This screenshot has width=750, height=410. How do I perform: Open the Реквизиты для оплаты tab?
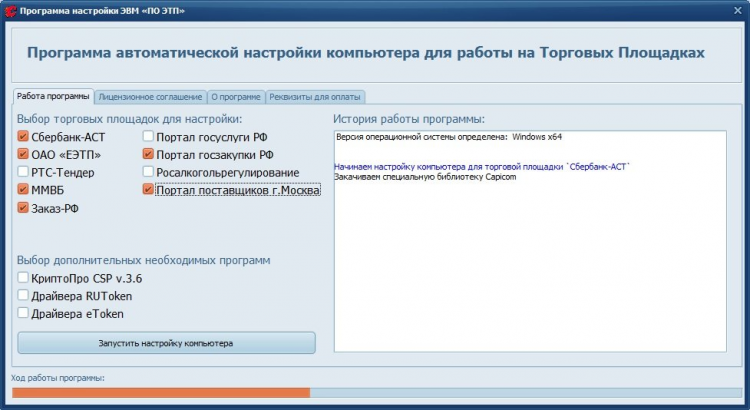click(x=315, y=97)
